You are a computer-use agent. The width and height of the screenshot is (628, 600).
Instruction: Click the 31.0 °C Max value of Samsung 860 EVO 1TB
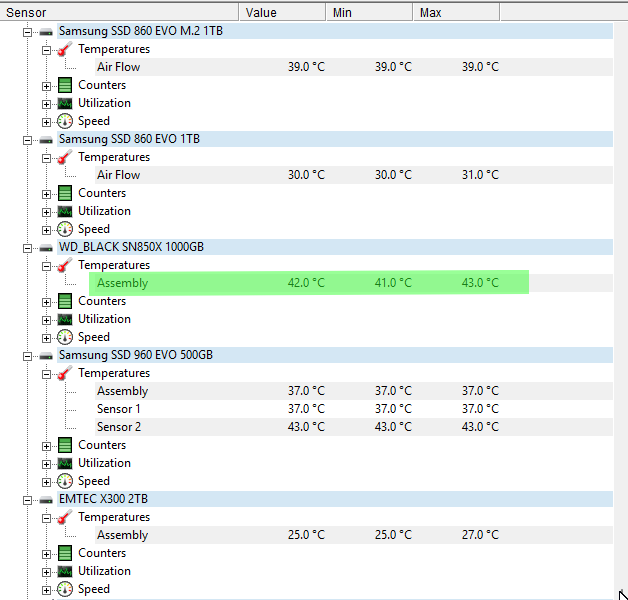480,175
